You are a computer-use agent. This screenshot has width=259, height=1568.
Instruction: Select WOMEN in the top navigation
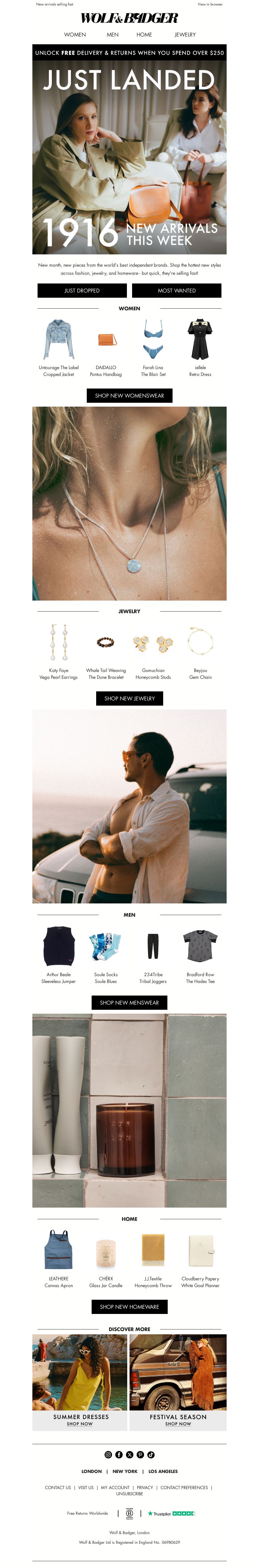(x=75, y=35)
